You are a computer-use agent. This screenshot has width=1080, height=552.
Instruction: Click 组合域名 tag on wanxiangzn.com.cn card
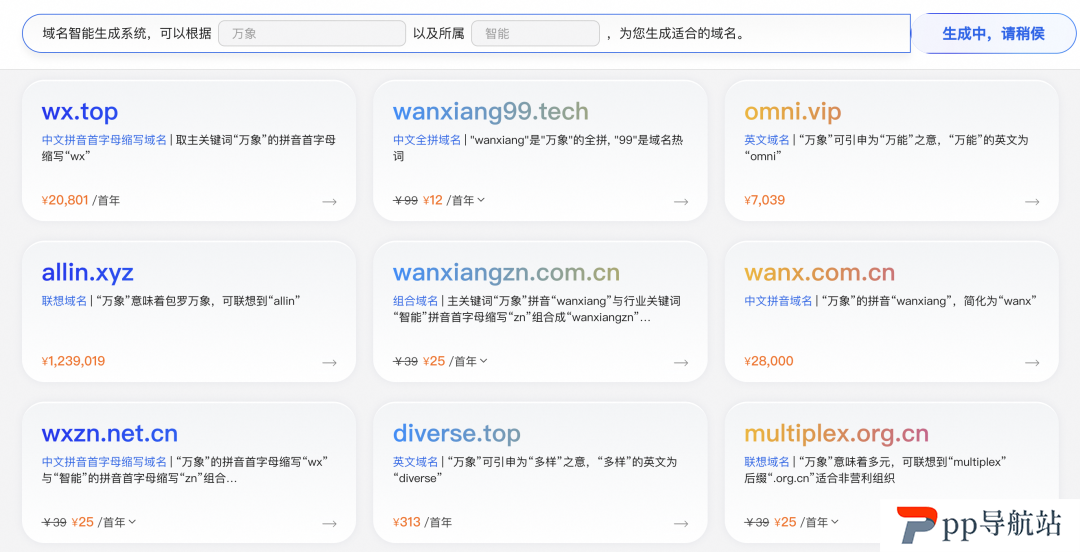(415, 301)
